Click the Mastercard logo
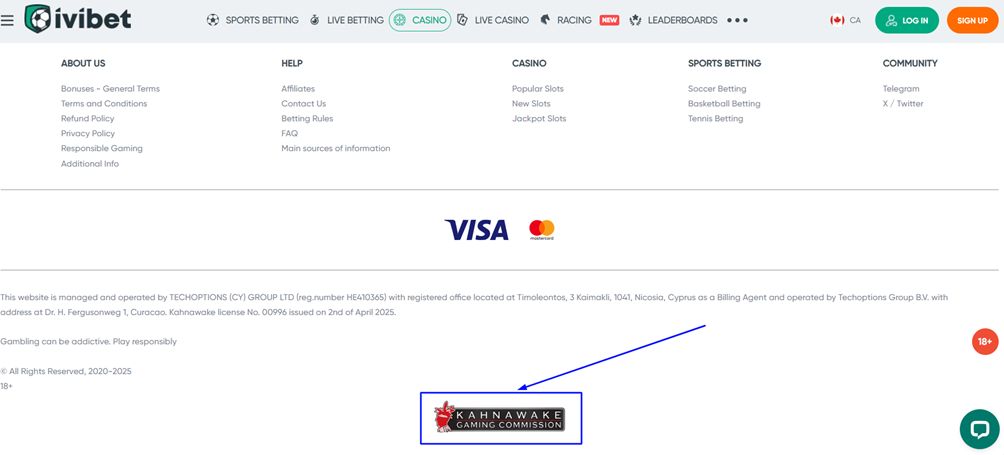Image resolution: width=1004 pixels, height=455 pixels. tap(542, 230)
